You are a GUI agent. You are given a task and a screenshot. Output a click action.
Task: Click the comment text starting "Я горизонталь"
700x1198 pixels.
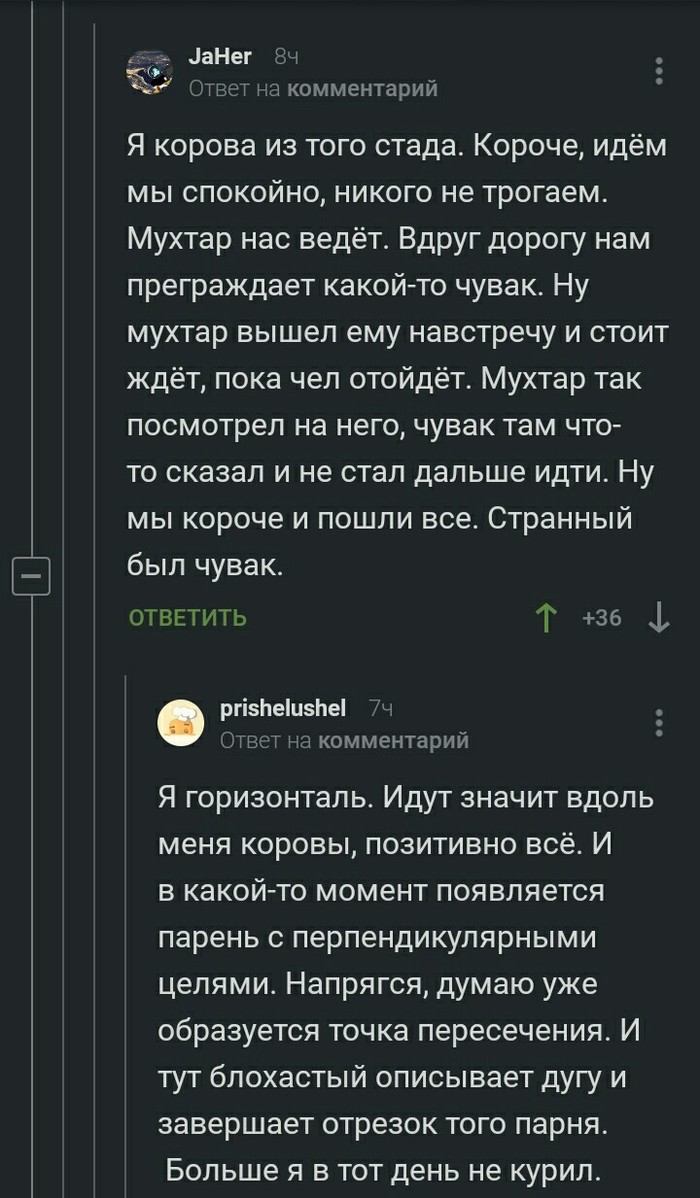[405, 985]
